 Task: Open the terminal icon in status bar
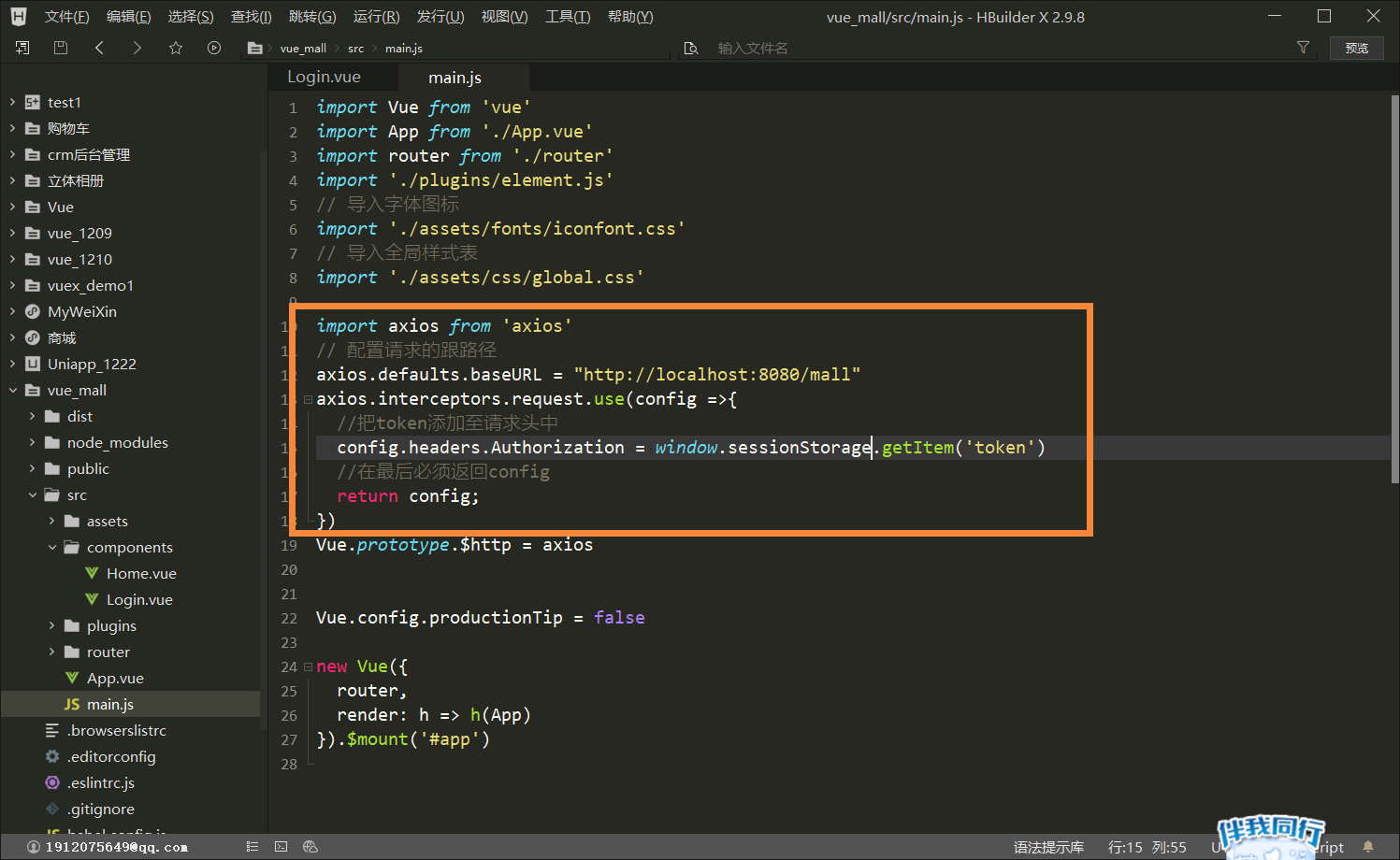tap(281, 847)
